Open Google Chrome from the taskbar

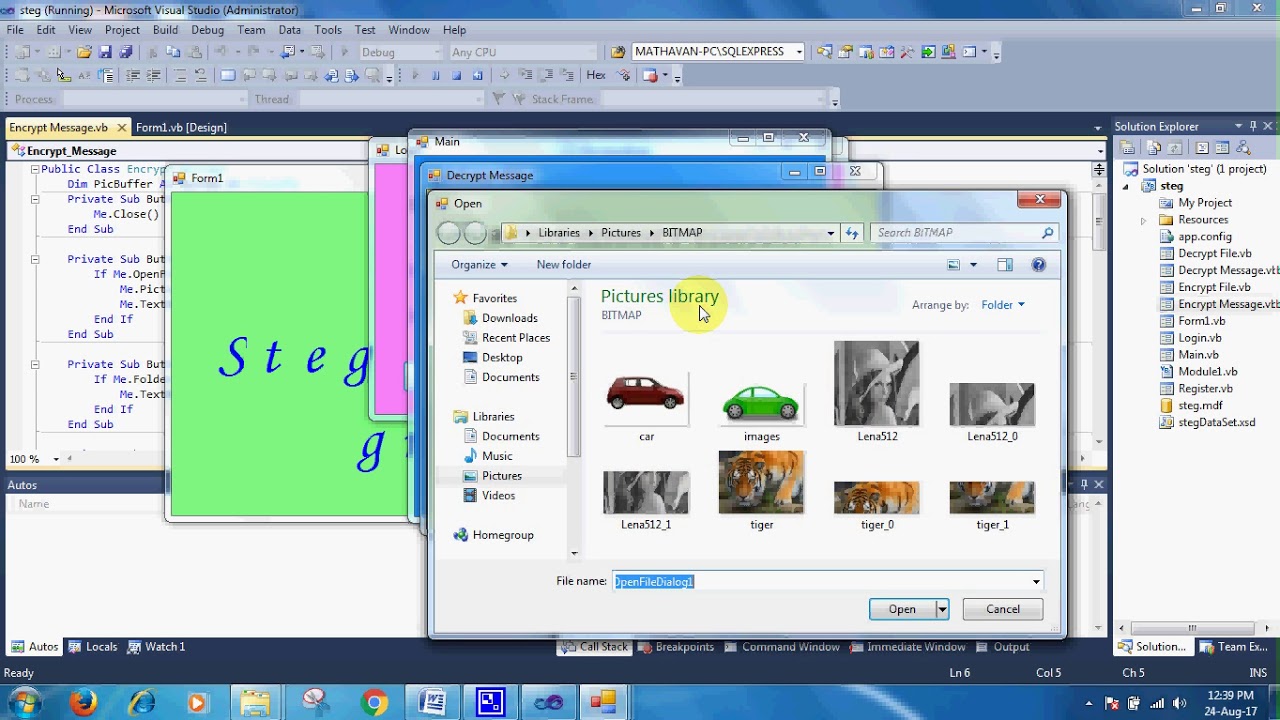point(375,702)
